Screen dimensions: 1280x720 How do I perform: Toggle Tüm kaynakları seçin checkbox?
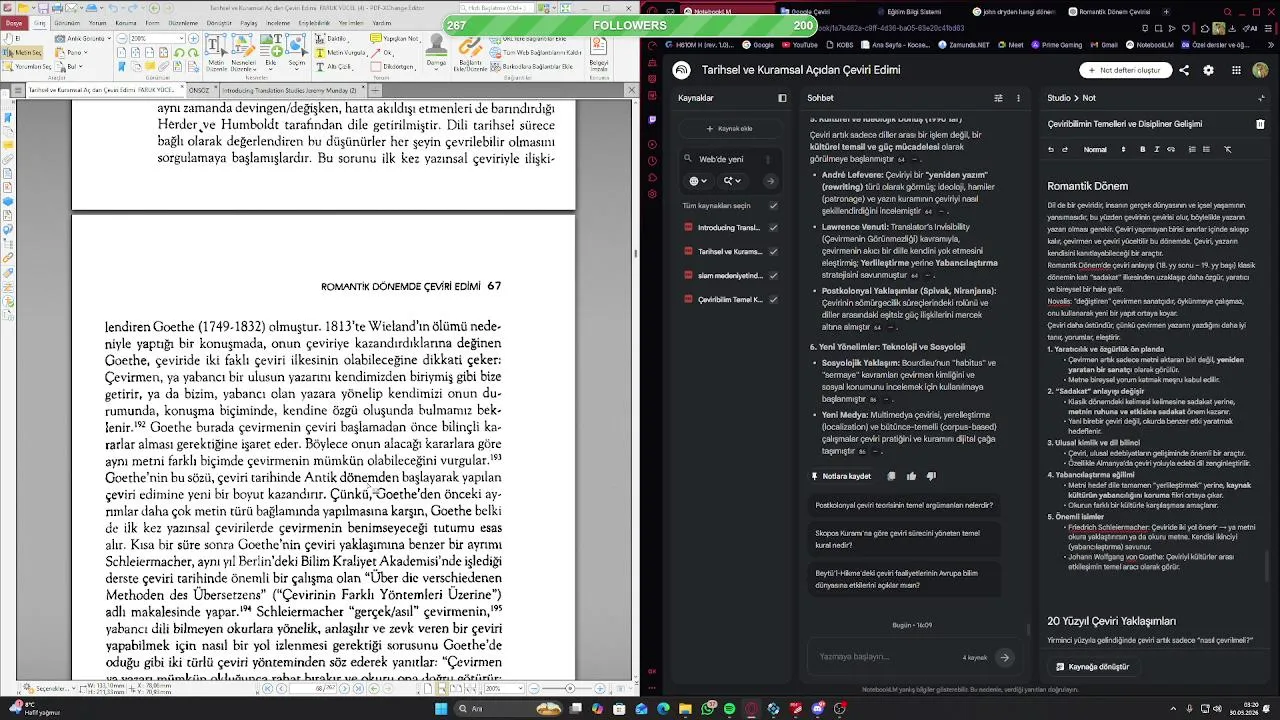[x=773, y=205]
